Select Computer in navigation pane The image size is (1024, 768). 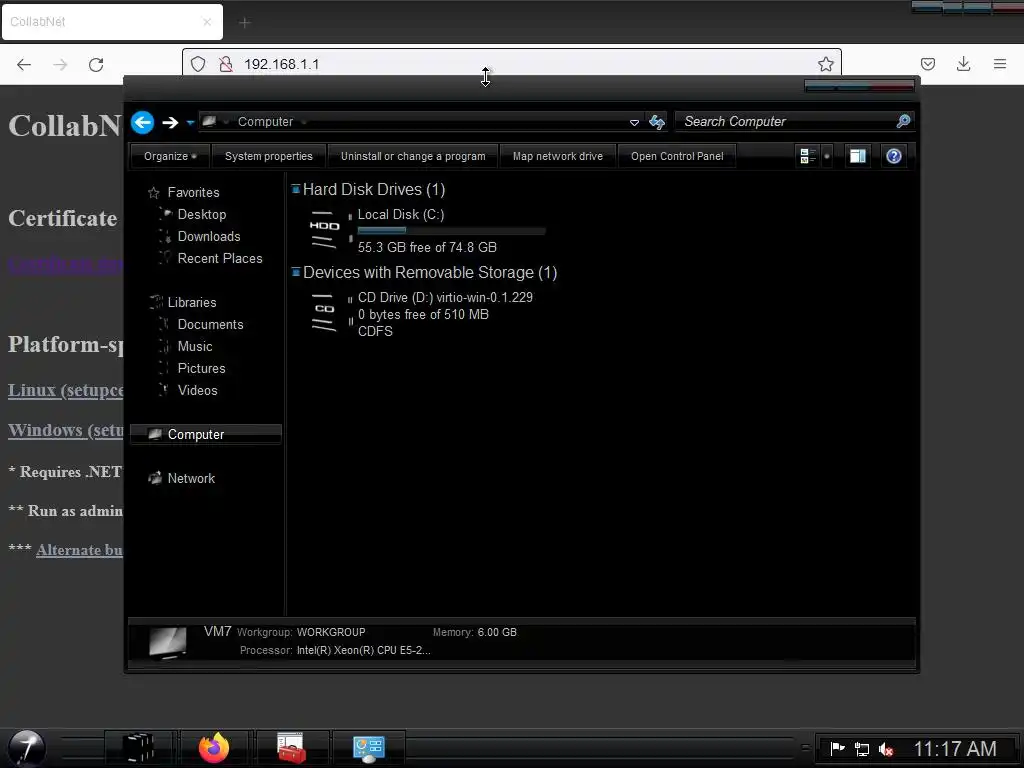pyautogui.click(x=206, y=434)
